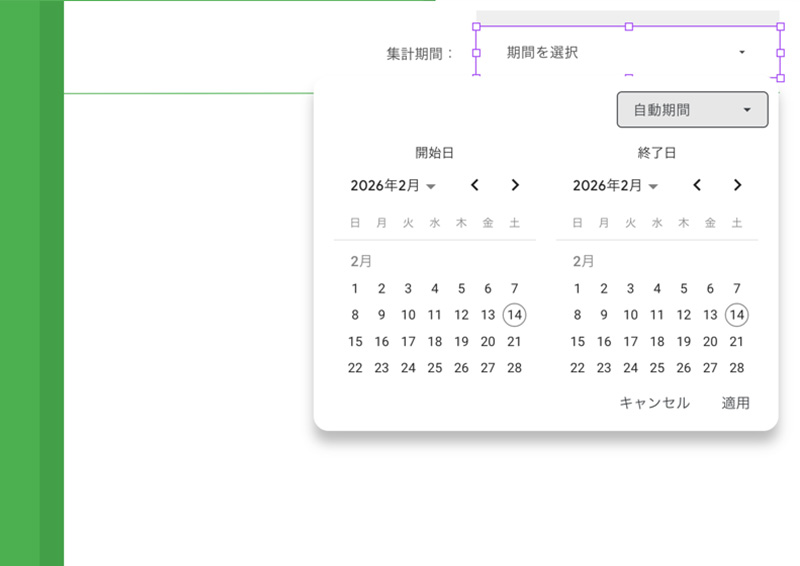
Task: Choose day 10 in the start date calendar
Action: (408, 315)
